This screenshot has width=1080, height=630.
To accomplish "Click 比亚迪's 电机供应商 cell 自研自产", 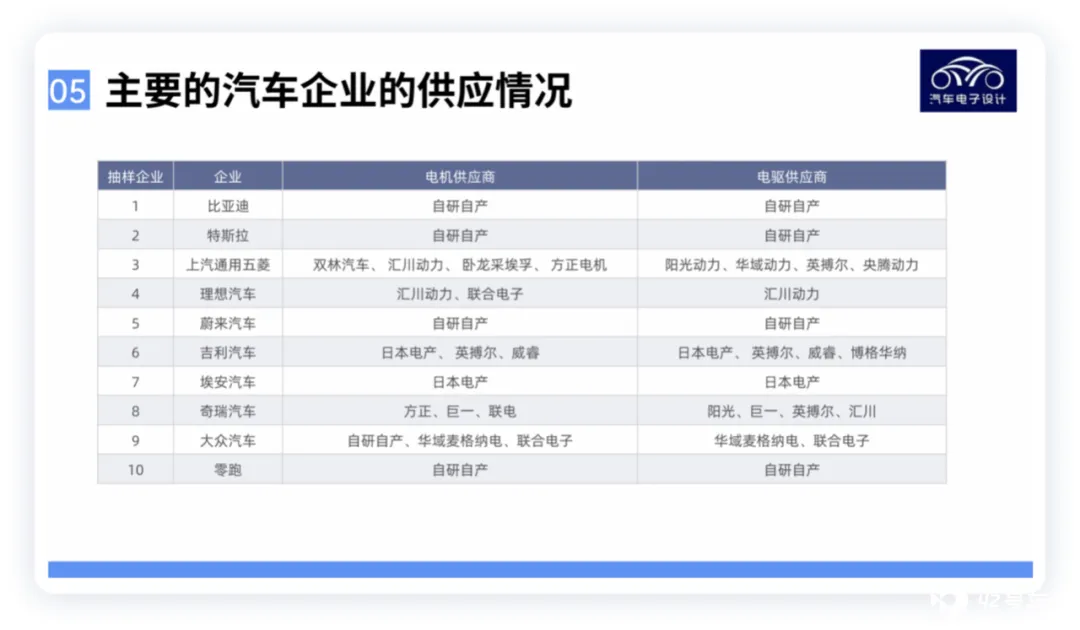I will click(x=460, y=206).
